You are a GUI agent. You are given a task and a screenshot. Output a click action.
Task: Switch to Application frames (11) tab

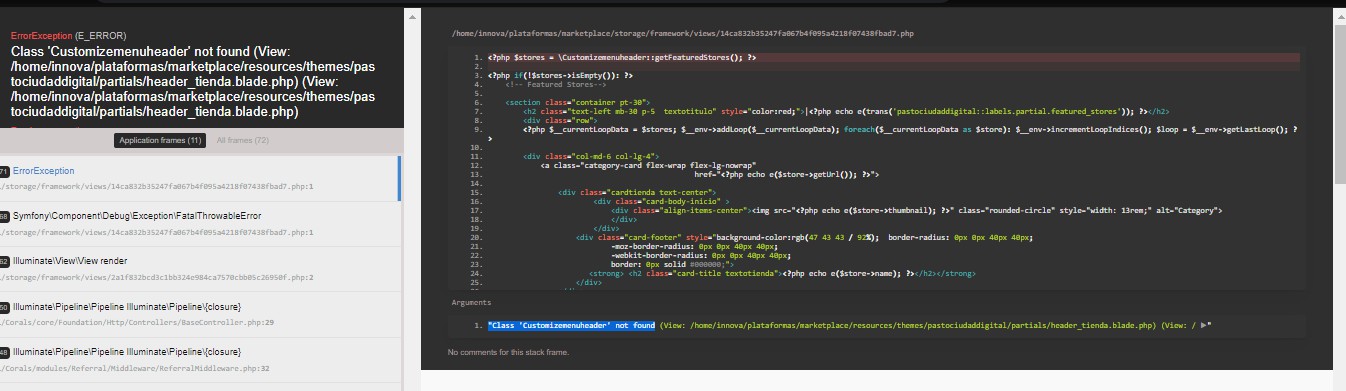pyautogui.click(x=160, y=140)
